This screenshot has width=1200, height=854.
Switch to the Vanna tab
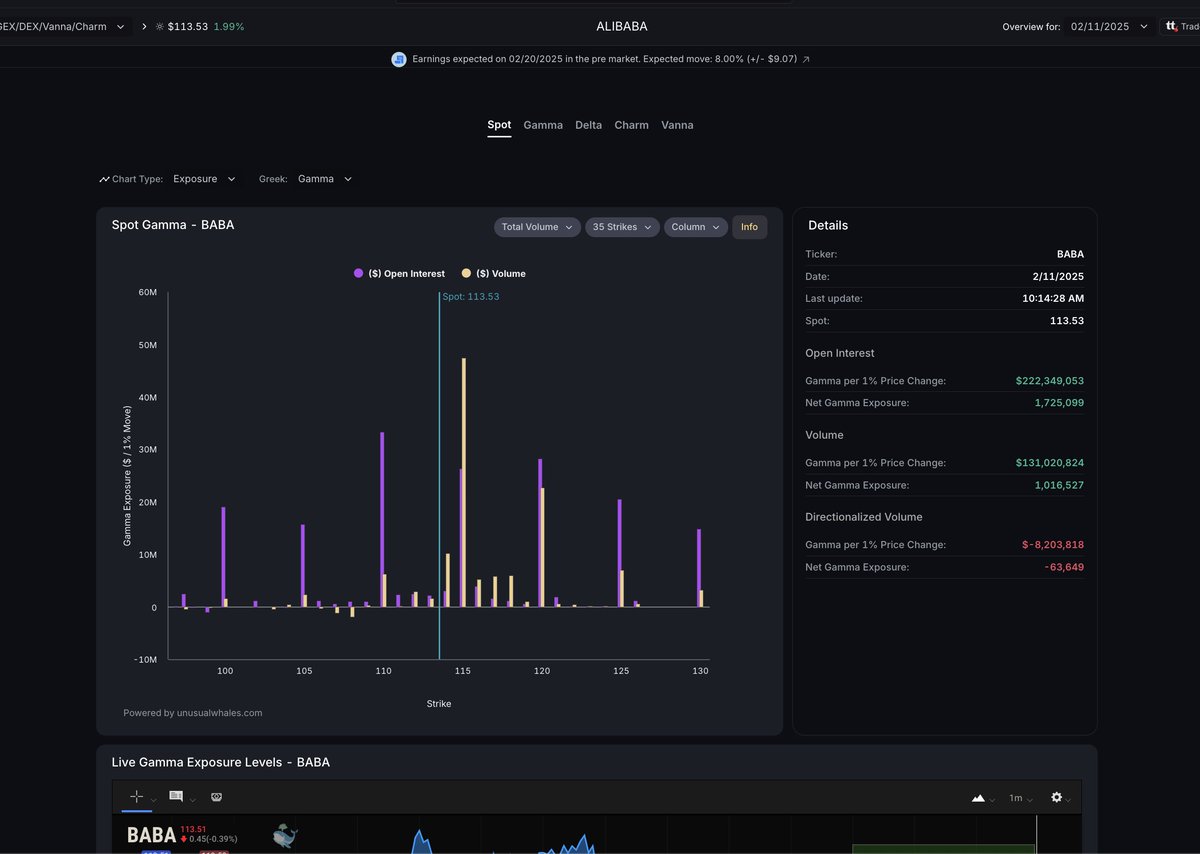(677, 125)
